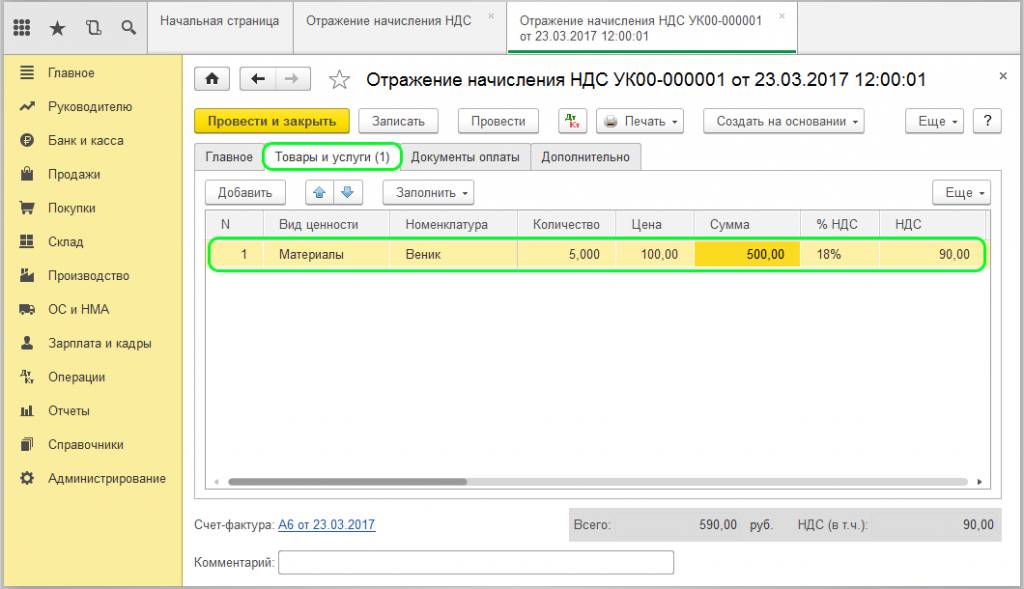Open Операции section in sidebar
Viewport: 1024px width, 589px height.
coord(76,377)
